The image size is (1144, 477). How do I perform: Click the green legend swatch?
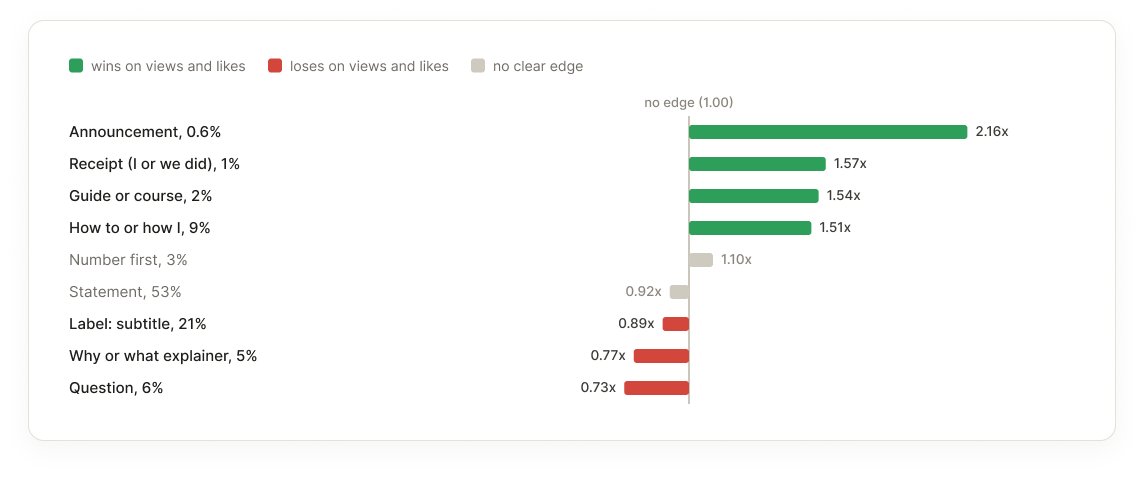76,66
